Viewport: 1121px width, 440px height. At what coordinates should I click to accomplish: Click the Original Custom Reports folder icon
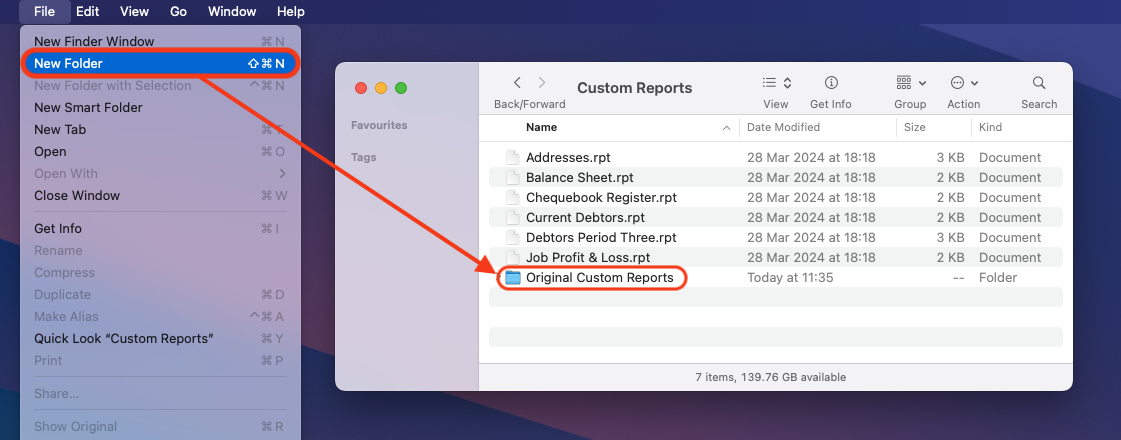click(x=513, y=278)
